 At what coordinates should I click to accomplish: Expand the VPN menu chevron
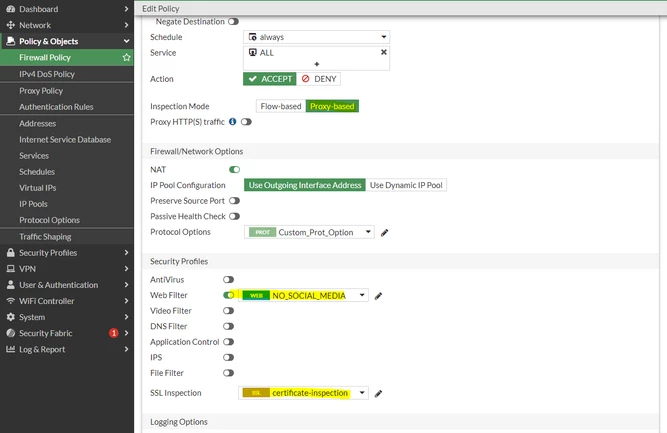click(x=126, y=269)
